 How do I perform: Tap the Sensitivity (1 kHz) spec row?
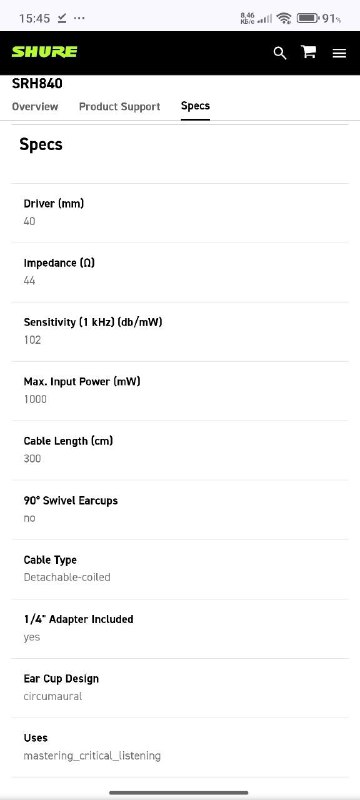[x=180, y=332]
